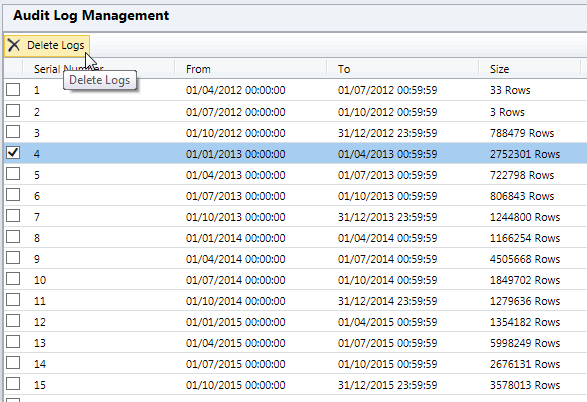
Task: Select To date 01/10/2015 00:59:59
Action: pyautogui.click(x=387, y=363)
